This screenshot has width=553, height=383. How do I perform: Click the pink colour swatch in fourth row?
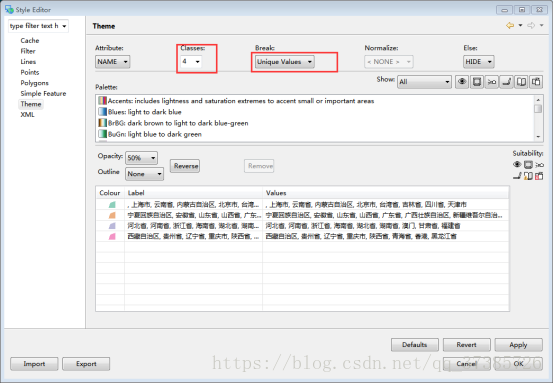pos(112,236)
